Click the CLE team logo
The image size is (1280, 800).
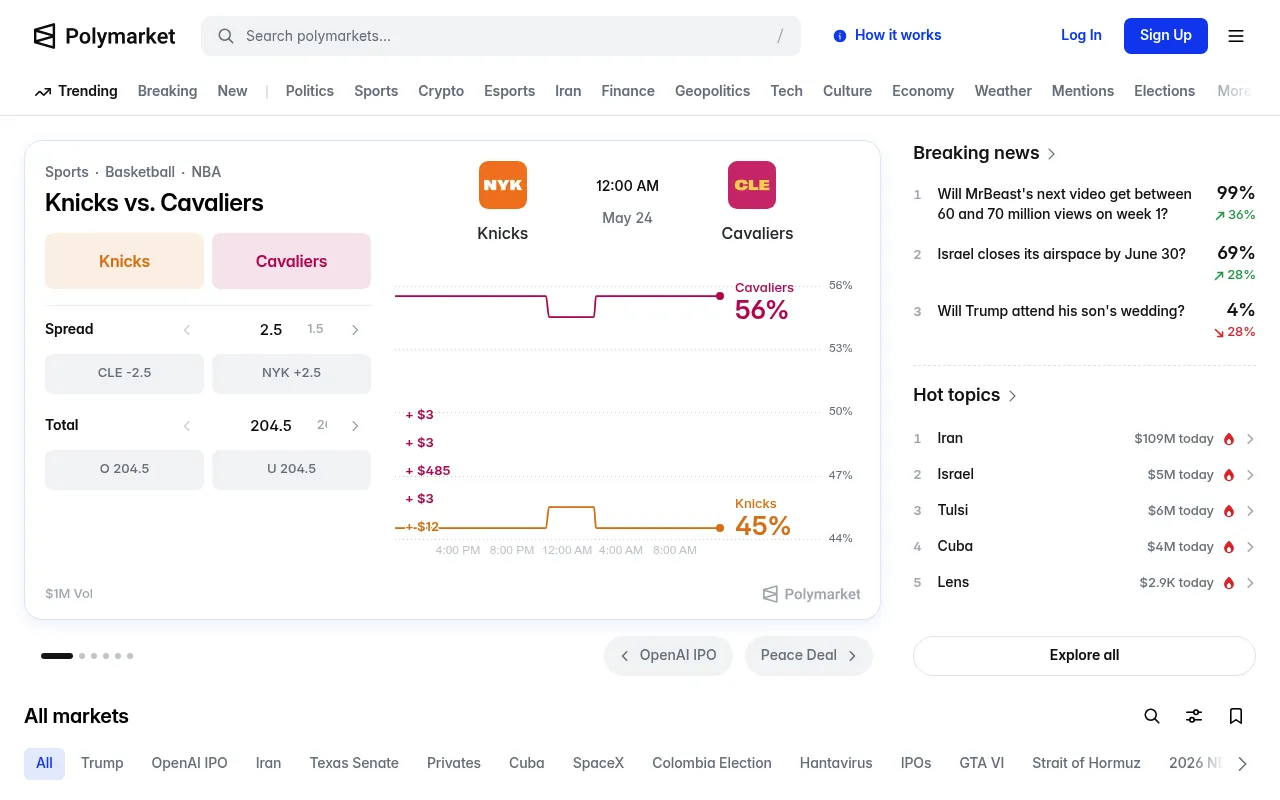pyautogui.click(x=752, y=185)
